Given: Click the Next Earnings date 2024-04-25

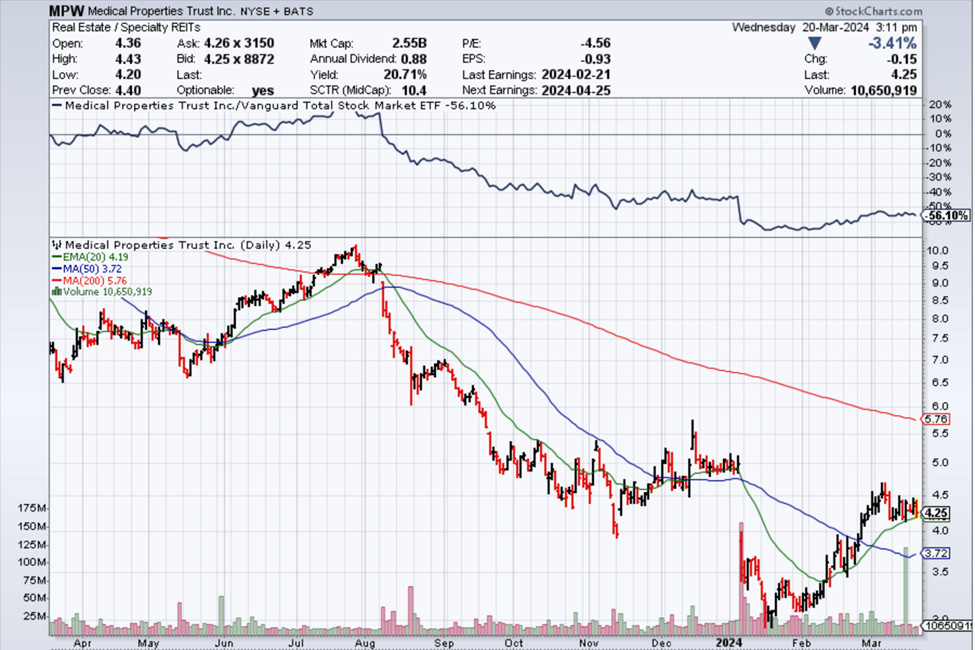Looking at the screenshot, I should [576, 90].
